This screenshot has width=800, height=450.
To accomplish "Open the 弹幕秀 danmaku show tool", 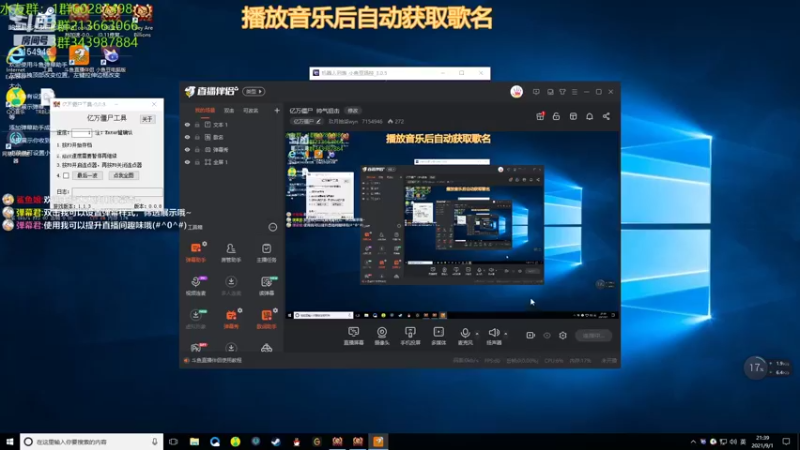I will click(231, 318).
